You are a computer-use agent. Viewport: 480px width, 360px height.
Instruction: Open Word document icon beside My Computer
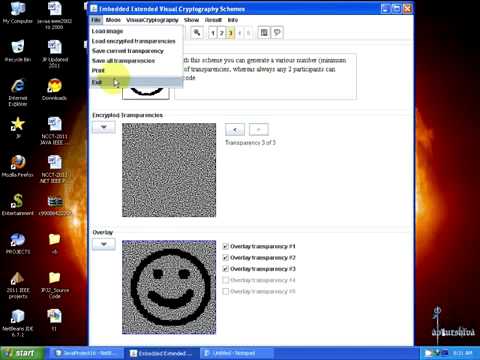click(x=54, y=15)
